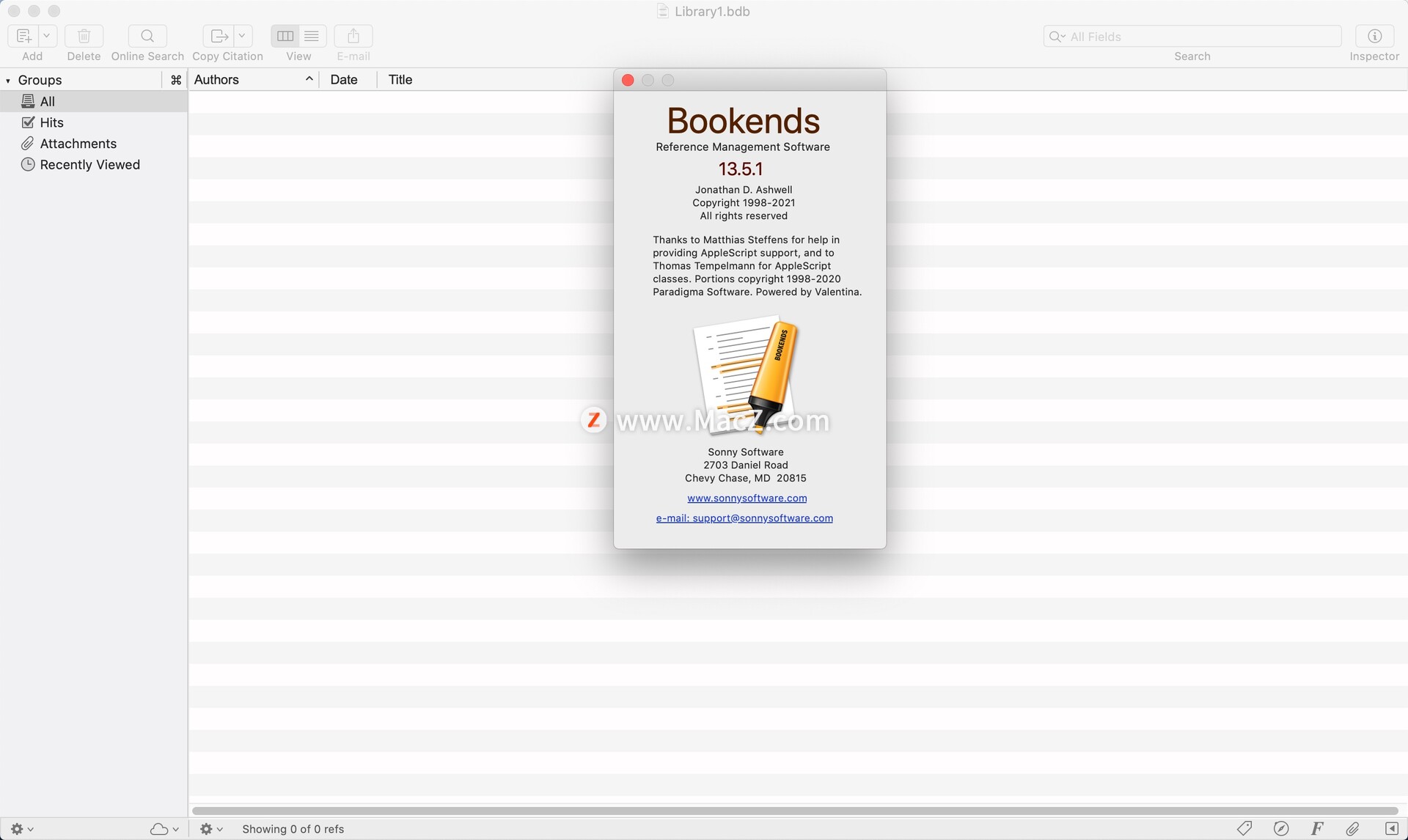Click the Add reference icon

tap(23, 36)
